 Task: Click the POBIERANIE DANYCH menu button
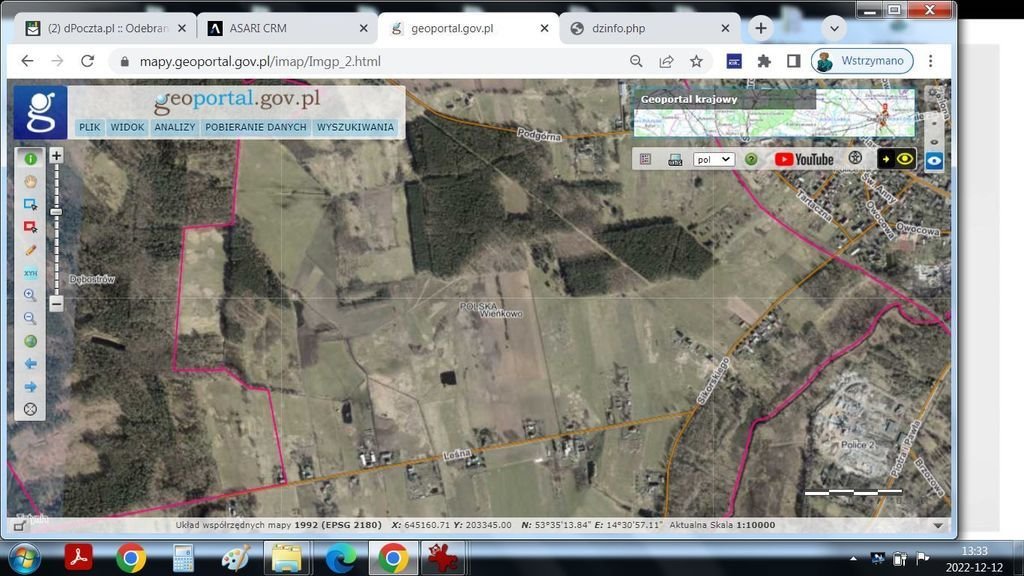click(256, 128)
